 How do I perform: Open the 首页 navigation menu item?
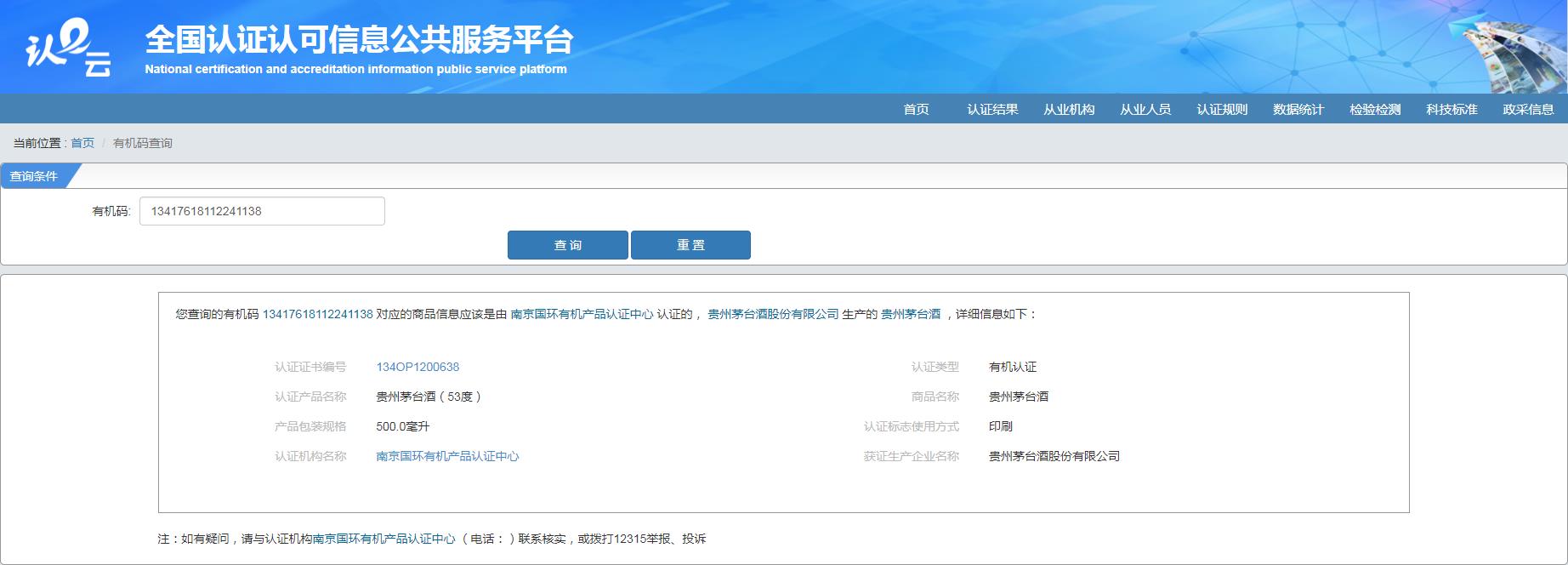point(916,109)
